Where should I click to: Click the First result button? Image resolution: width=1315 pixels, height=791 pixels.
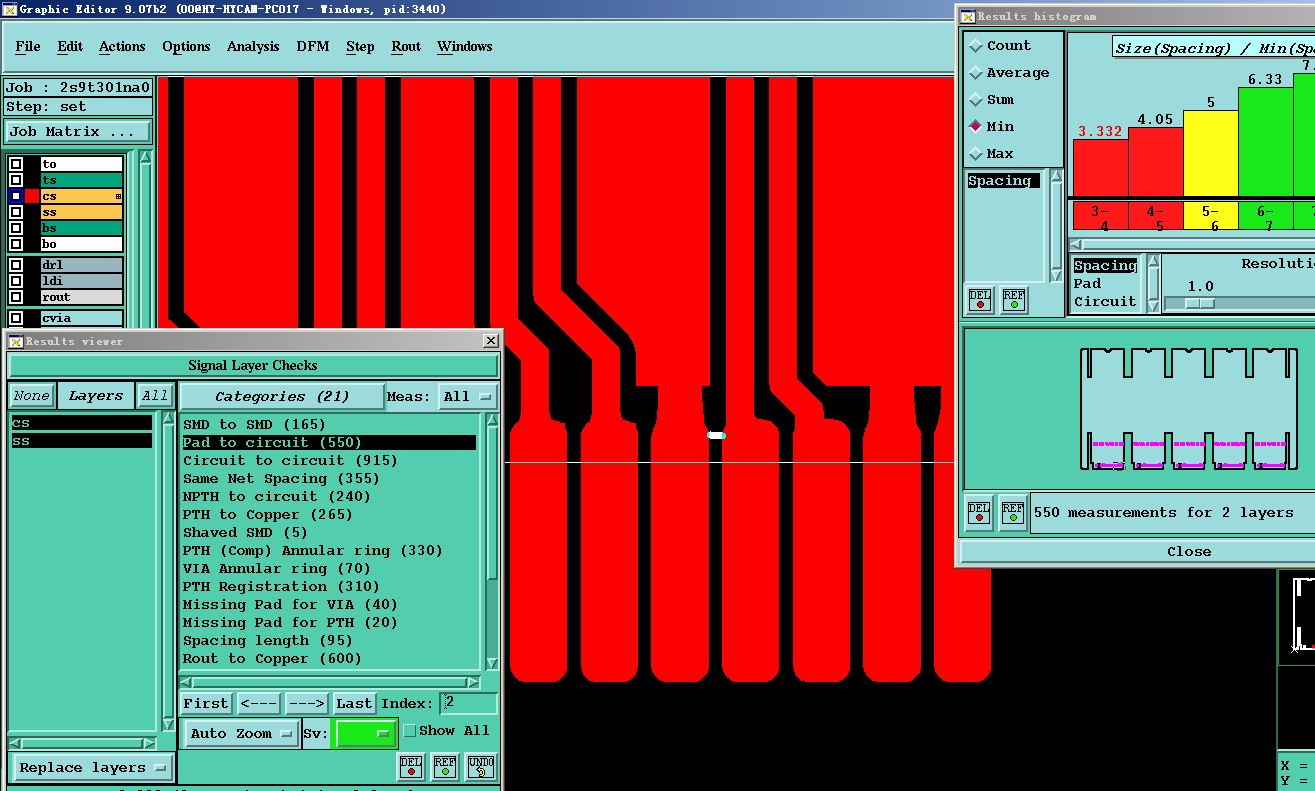coord(206,703)
